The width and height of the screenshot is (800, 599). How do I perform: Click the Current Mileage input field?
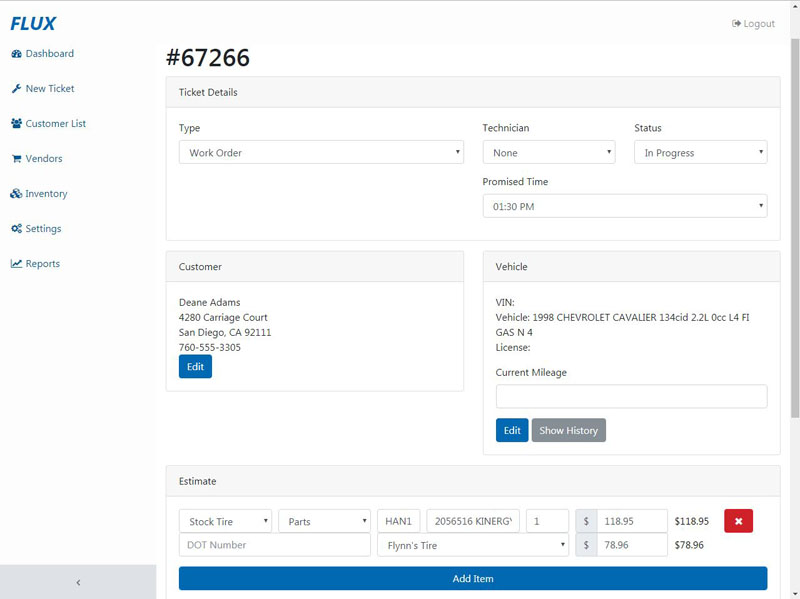click(631, 396)
